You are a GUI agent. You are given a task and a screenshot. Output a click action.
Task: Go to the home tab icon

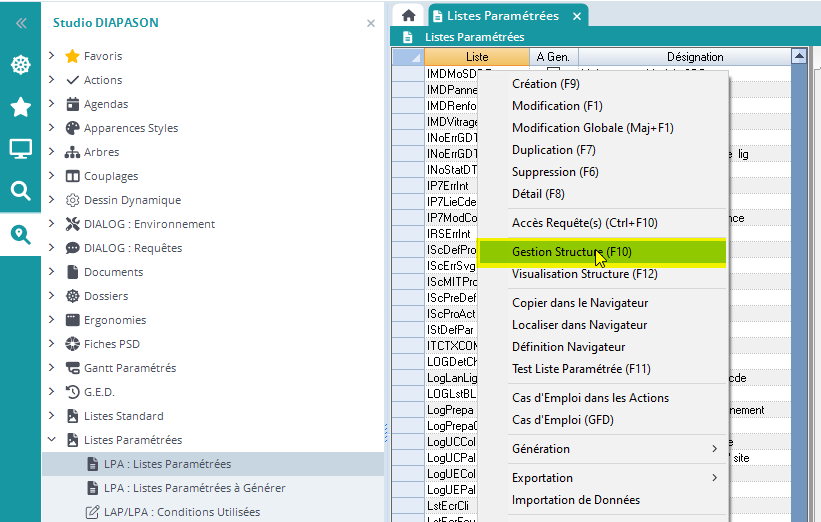click(408, 16)
